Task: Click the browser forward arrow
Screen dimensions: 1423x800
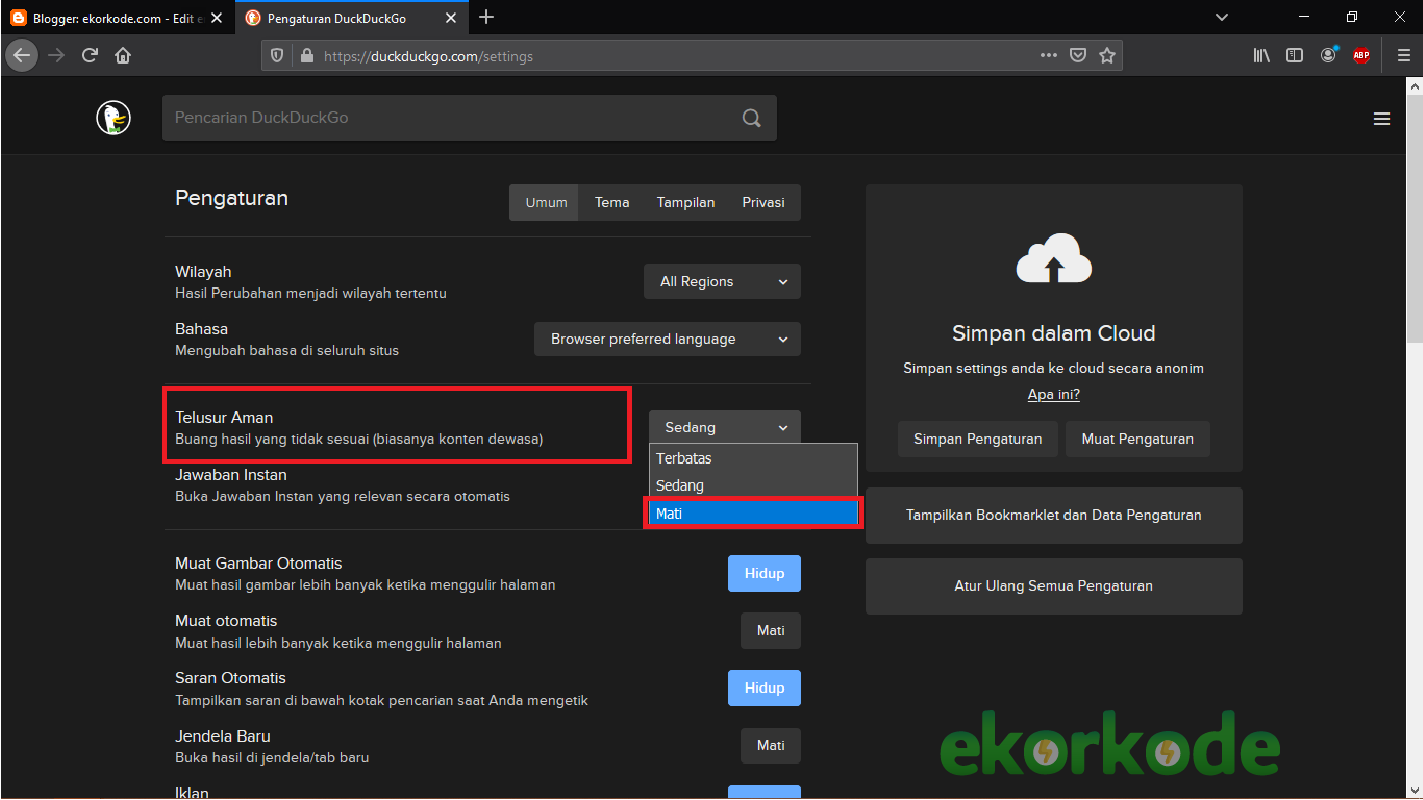Action: pyautogui.click(x=56, y=56)
